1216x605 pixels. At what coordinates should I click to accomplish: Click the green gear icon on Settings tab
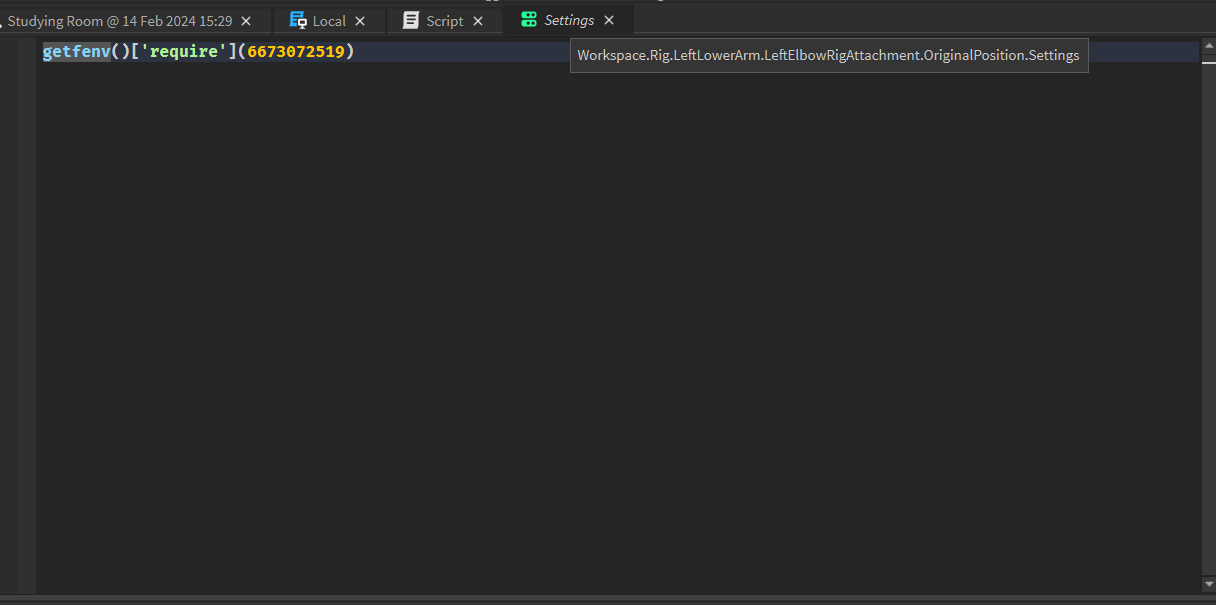527,19
